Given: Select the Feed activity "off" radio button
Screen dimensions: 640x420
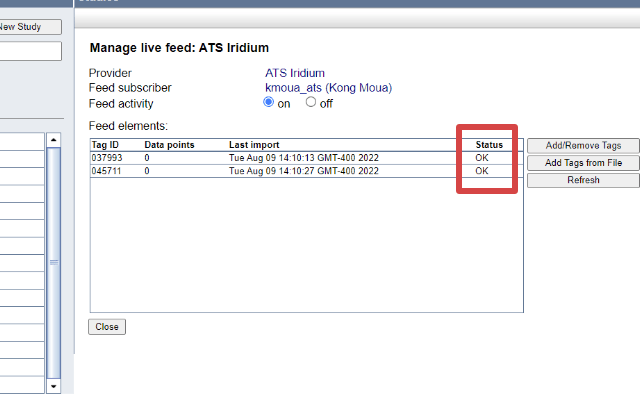Looking at the screenshot, I should pyautogui.click(x=311, y=102).
